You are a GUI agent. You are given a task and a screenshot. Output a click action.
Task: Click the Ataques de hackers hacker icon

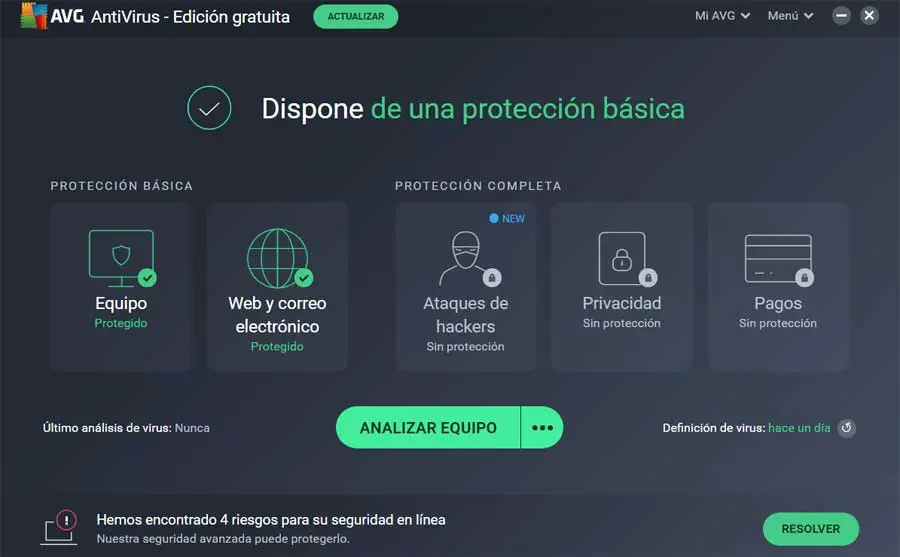click(468, 258)
